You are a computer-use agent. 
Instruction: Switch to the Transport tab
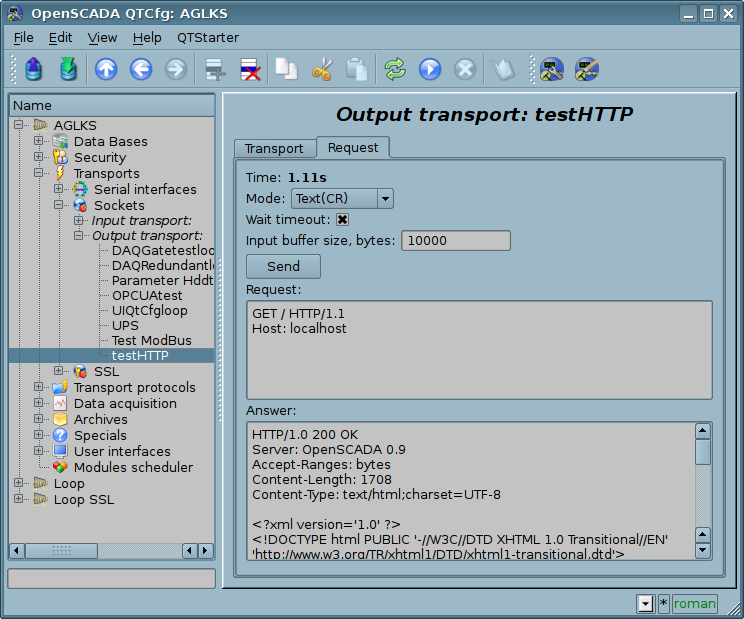tap(274, 148)
